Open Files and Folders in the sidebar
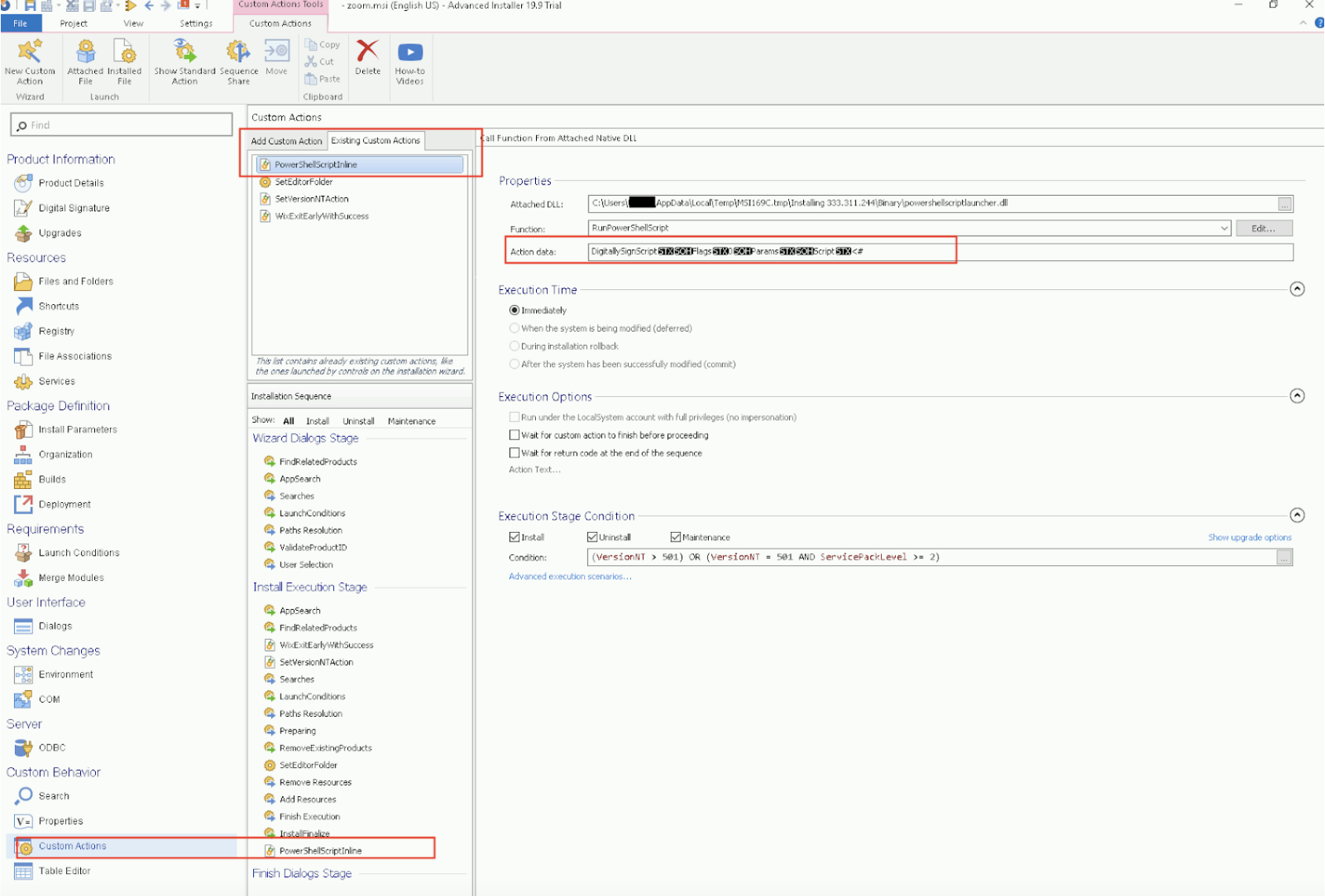The width and height of the screenshot is (1325, 896). (x=75, y=281)
